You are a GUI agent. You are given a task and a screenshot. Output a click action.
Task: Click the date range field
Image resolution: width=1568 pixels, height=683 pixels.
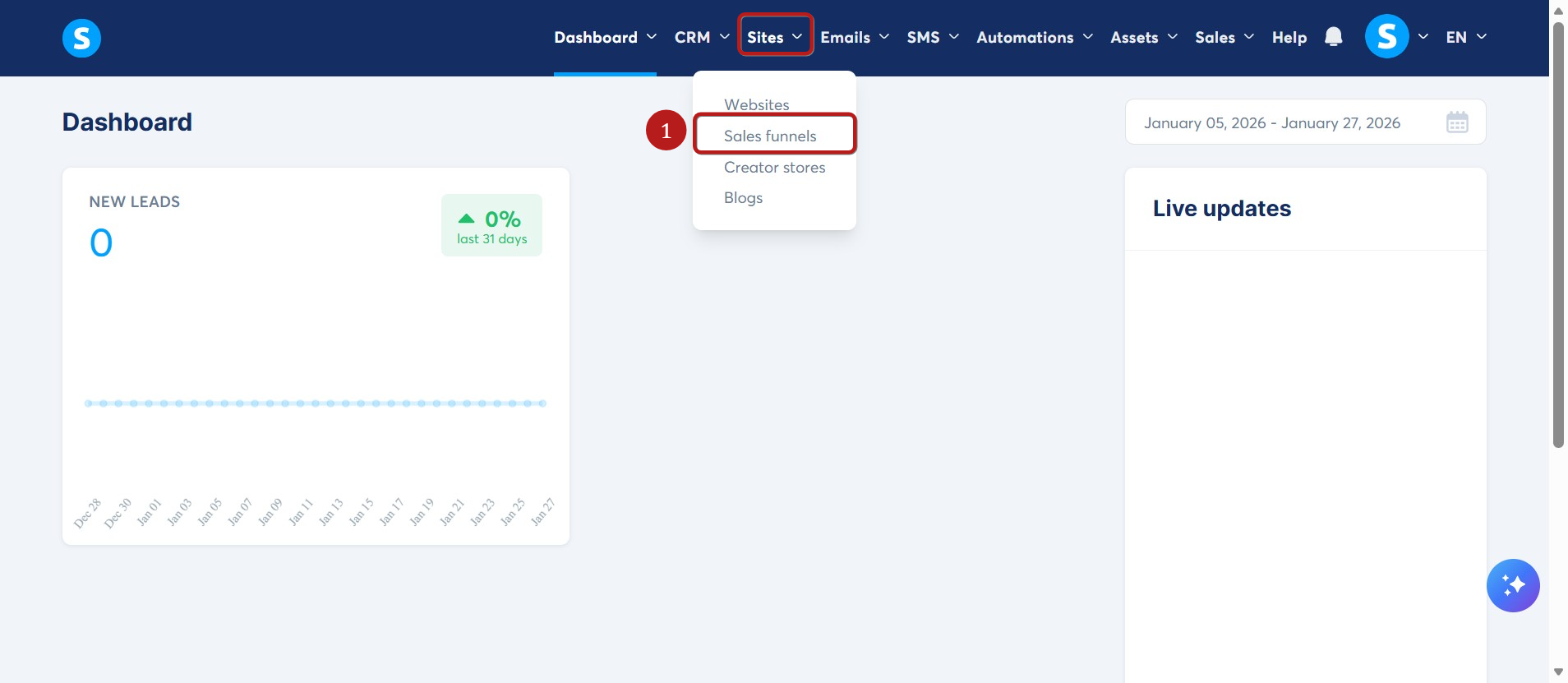tap(1305, 122)
